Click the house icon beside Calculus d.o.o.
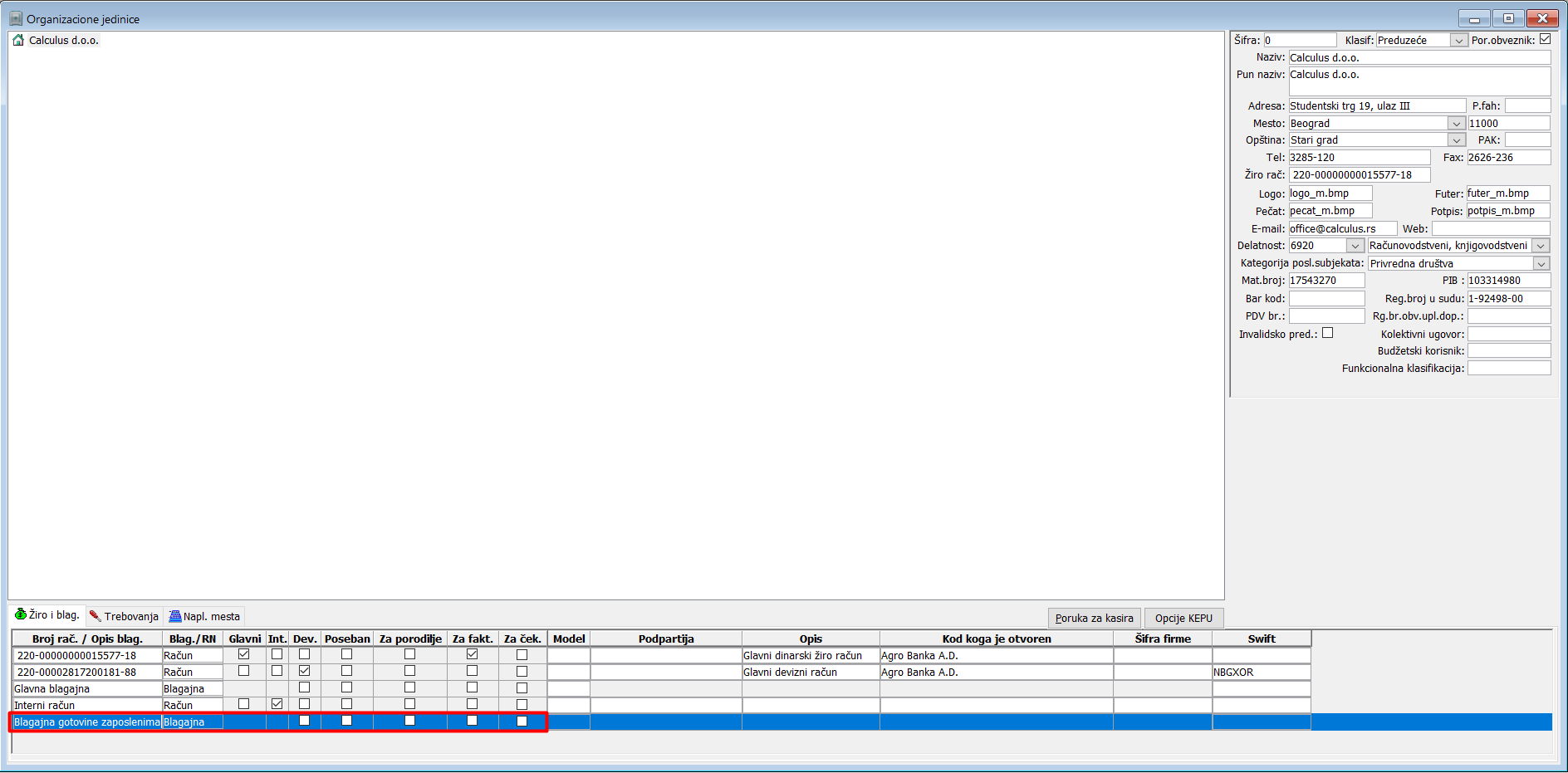Viewport: 1568px width, 773px height. click(x=18, y=40)
